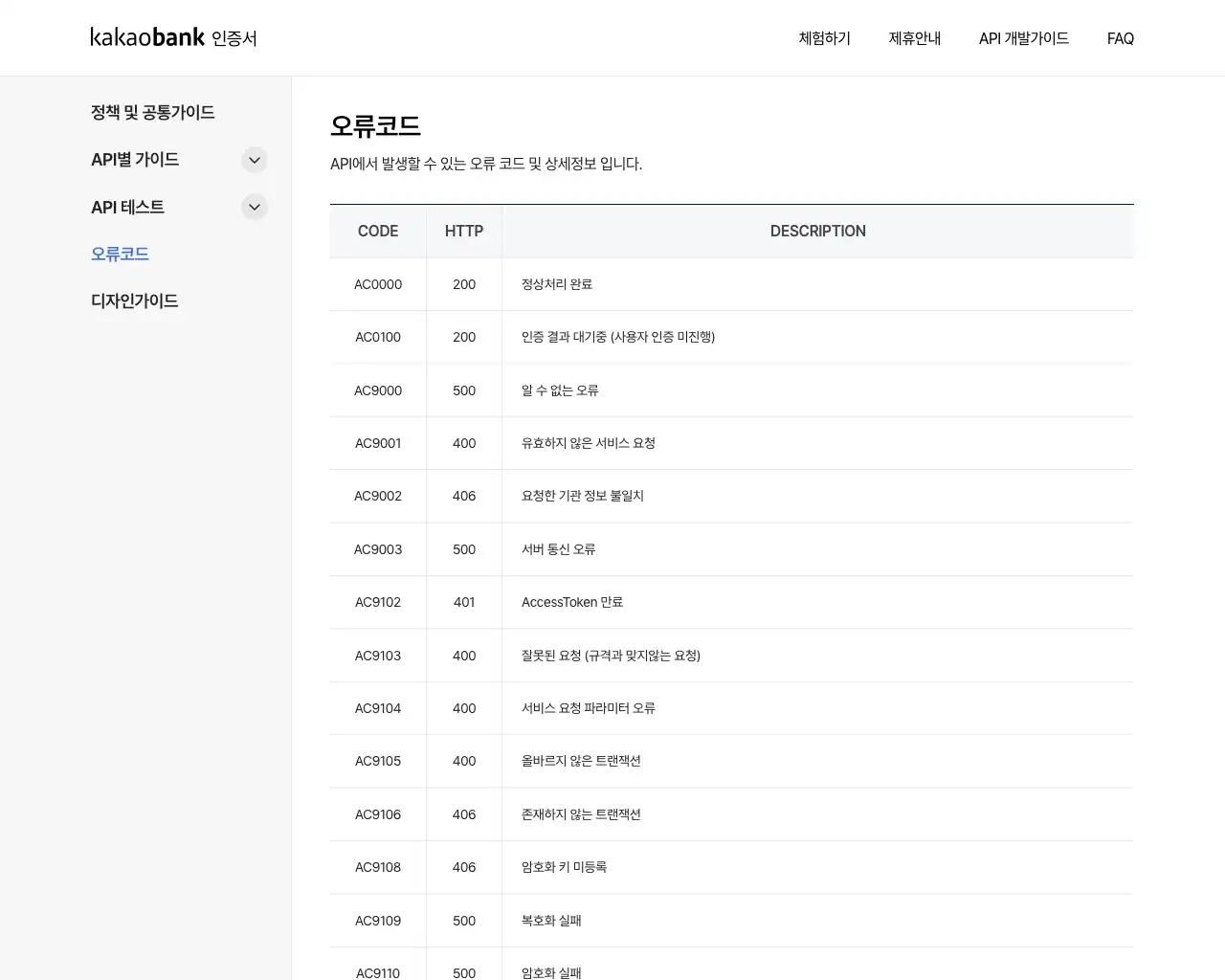The image size is (1225, 980).
Task: Click the HTTP column header
Action: (x=464, y=231)
